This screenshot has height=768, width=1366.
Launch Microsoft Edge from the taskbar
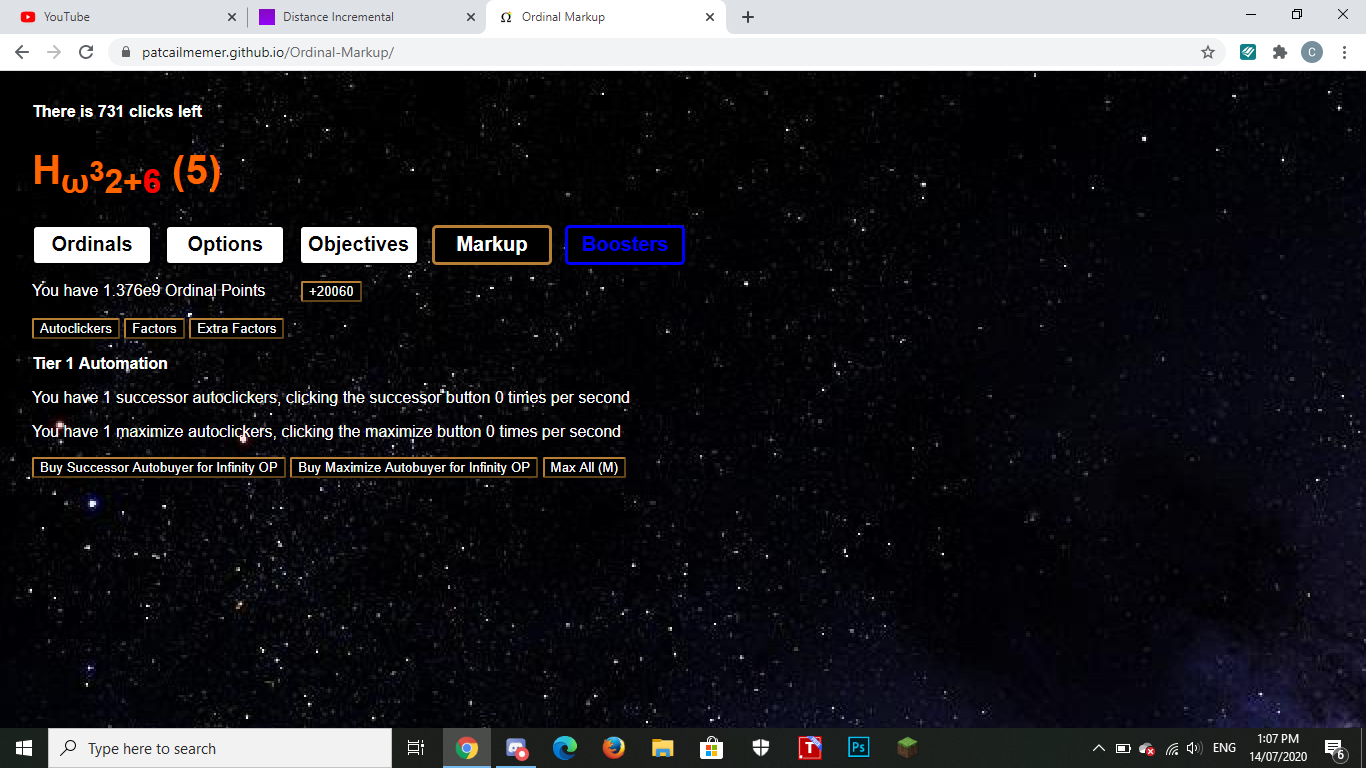565,748
